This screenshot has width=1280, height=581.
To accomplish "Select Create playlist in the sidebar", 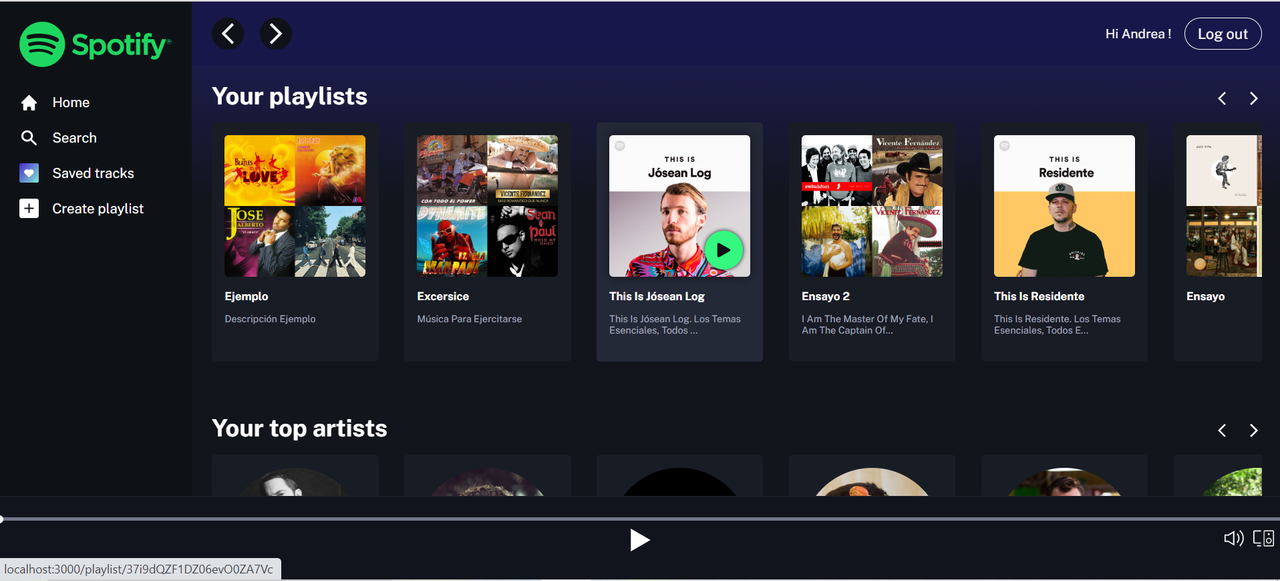I will (98, 209).
